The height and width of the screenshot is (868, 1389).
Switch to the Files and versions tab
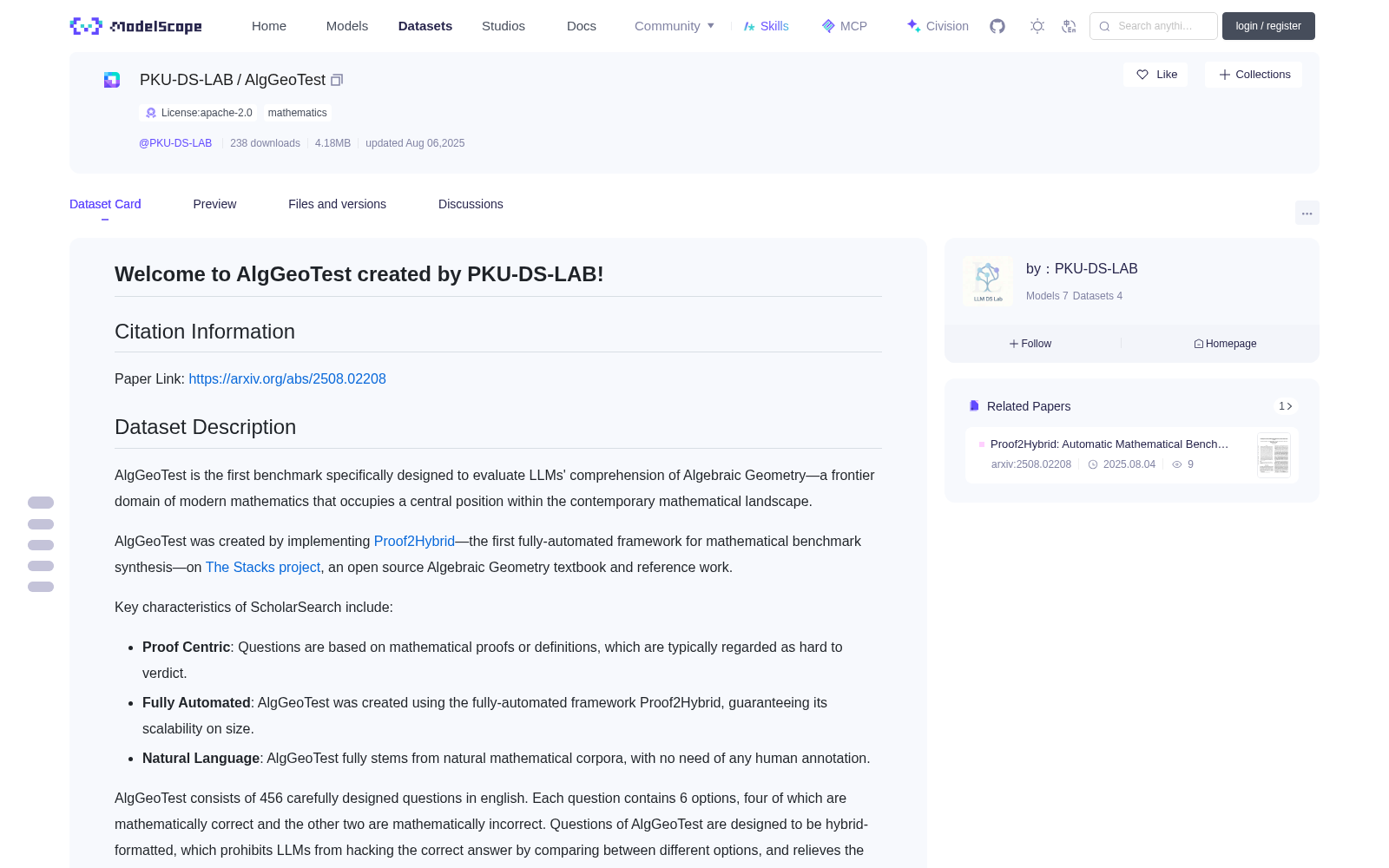[x=337, y=204]
